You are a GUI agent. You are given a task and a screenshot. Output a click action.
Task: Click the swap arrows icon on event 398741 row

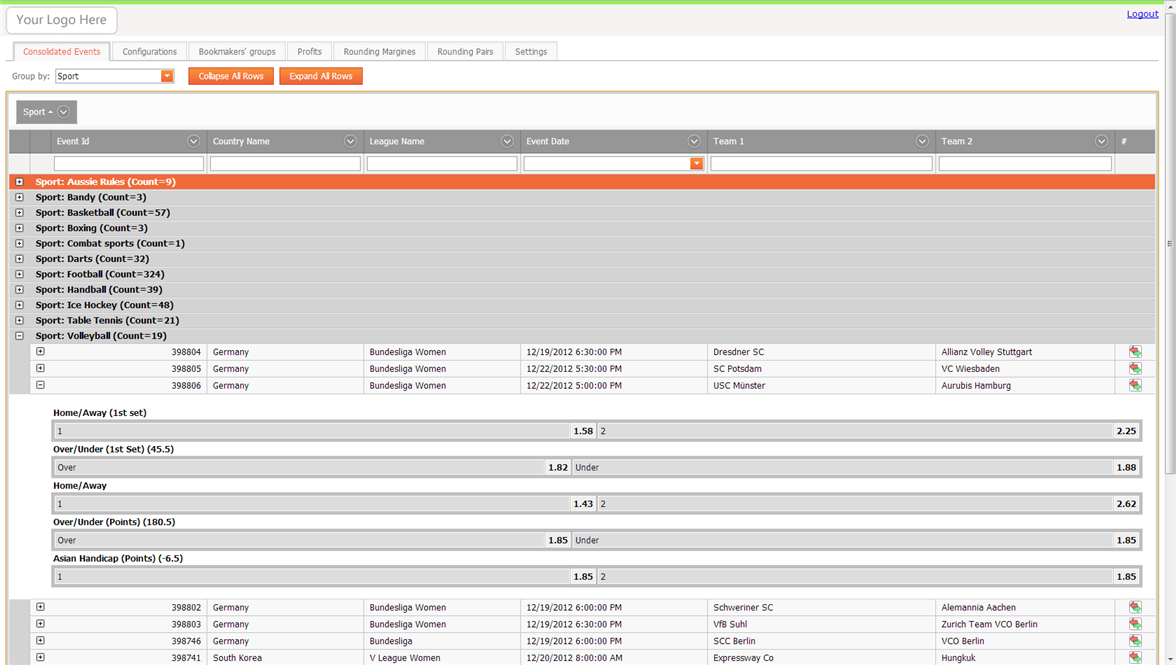(1135, 657)
